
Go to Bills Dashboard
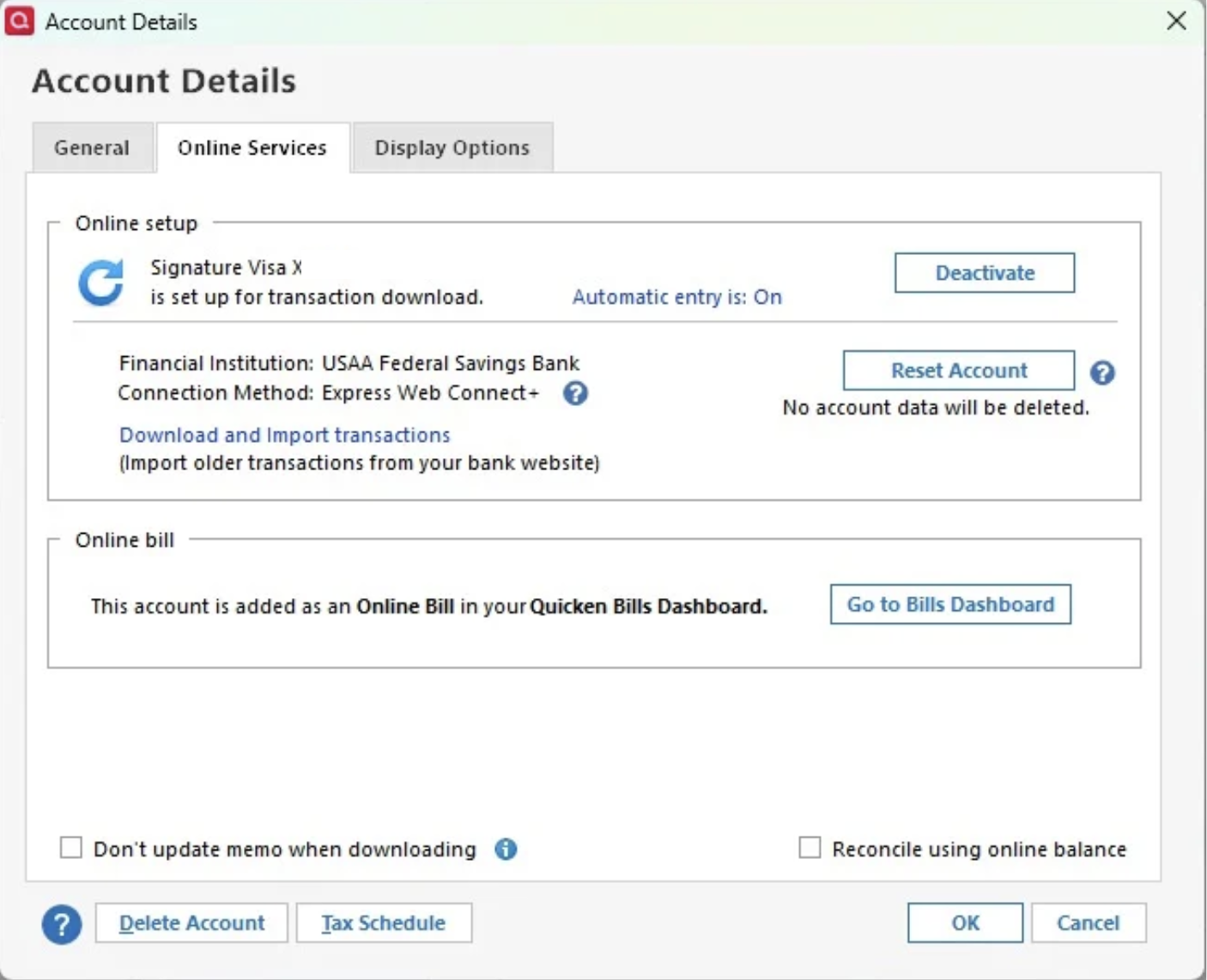[950, 605]
